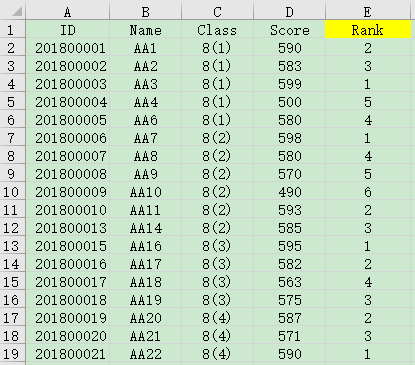Click the Name header cell

click(x=146, y=29)
